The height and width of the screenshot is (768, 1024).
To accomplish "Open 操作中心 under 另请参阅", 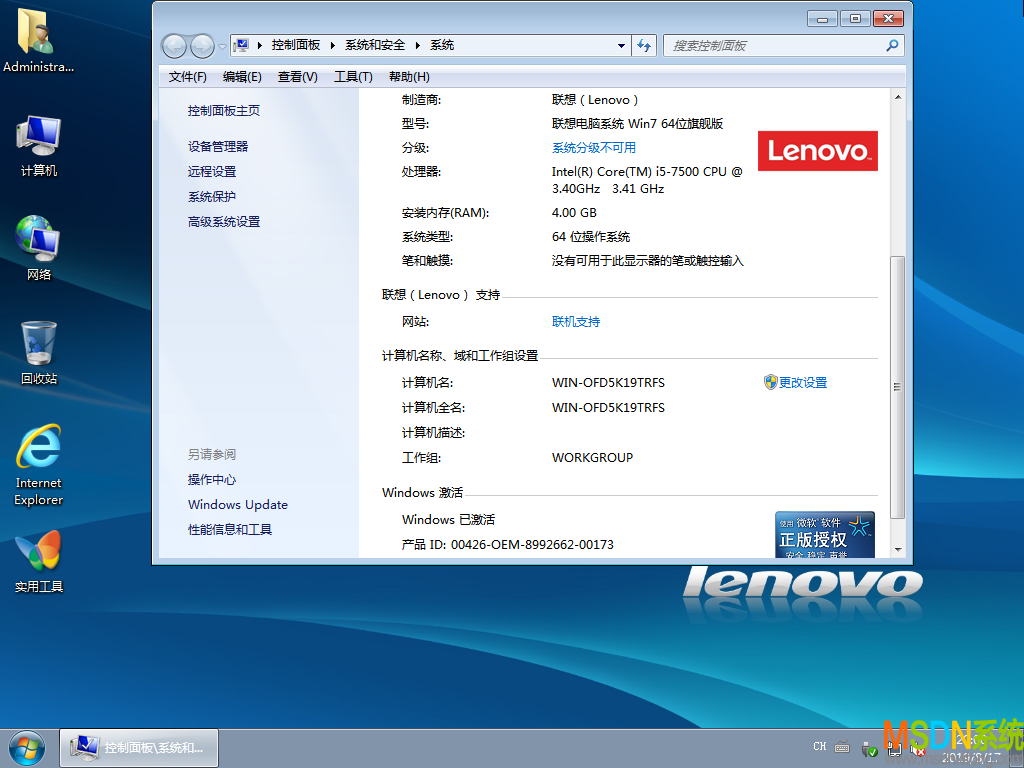I will click(x=212, y=480).
